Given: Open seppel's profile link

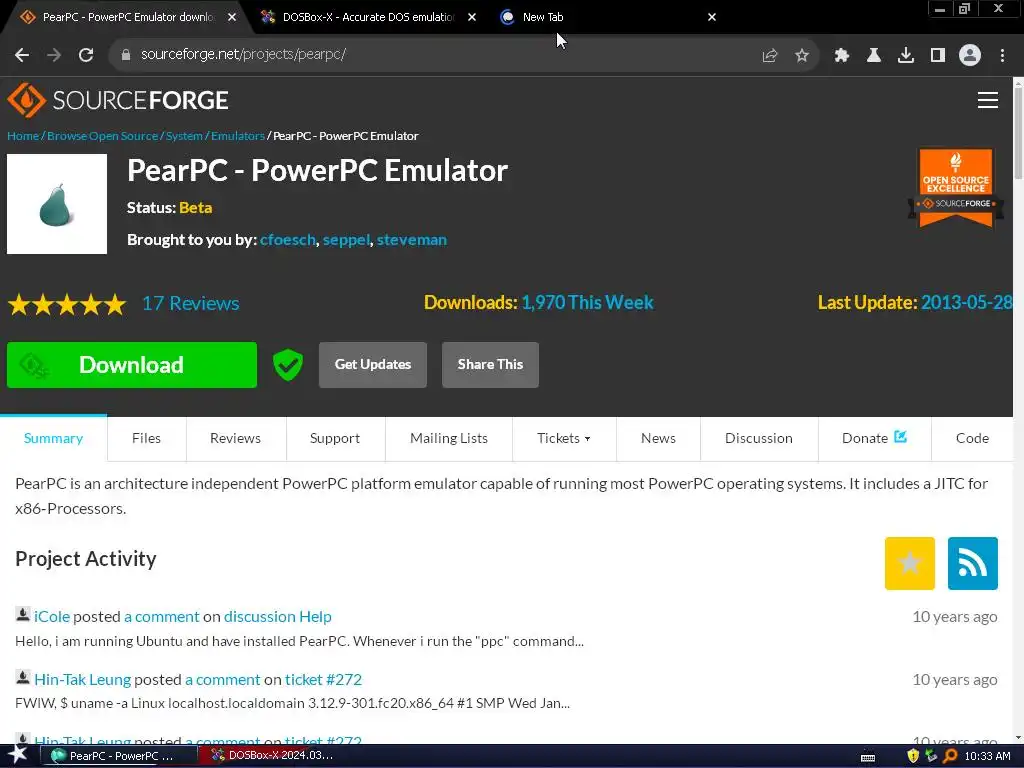Looking at the screenshot, I should [346, 240].
